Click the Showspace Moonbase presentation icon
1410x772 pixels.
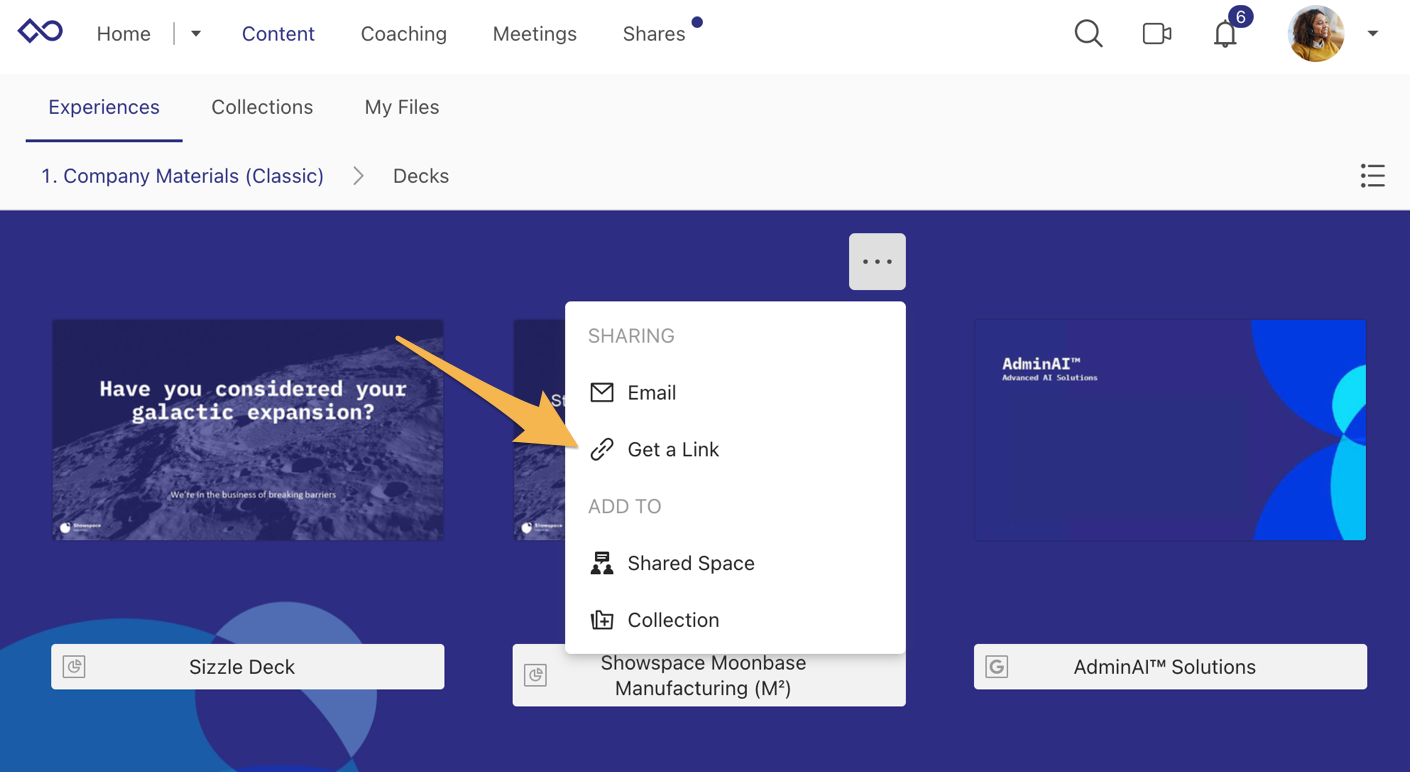tap(536, 675)
